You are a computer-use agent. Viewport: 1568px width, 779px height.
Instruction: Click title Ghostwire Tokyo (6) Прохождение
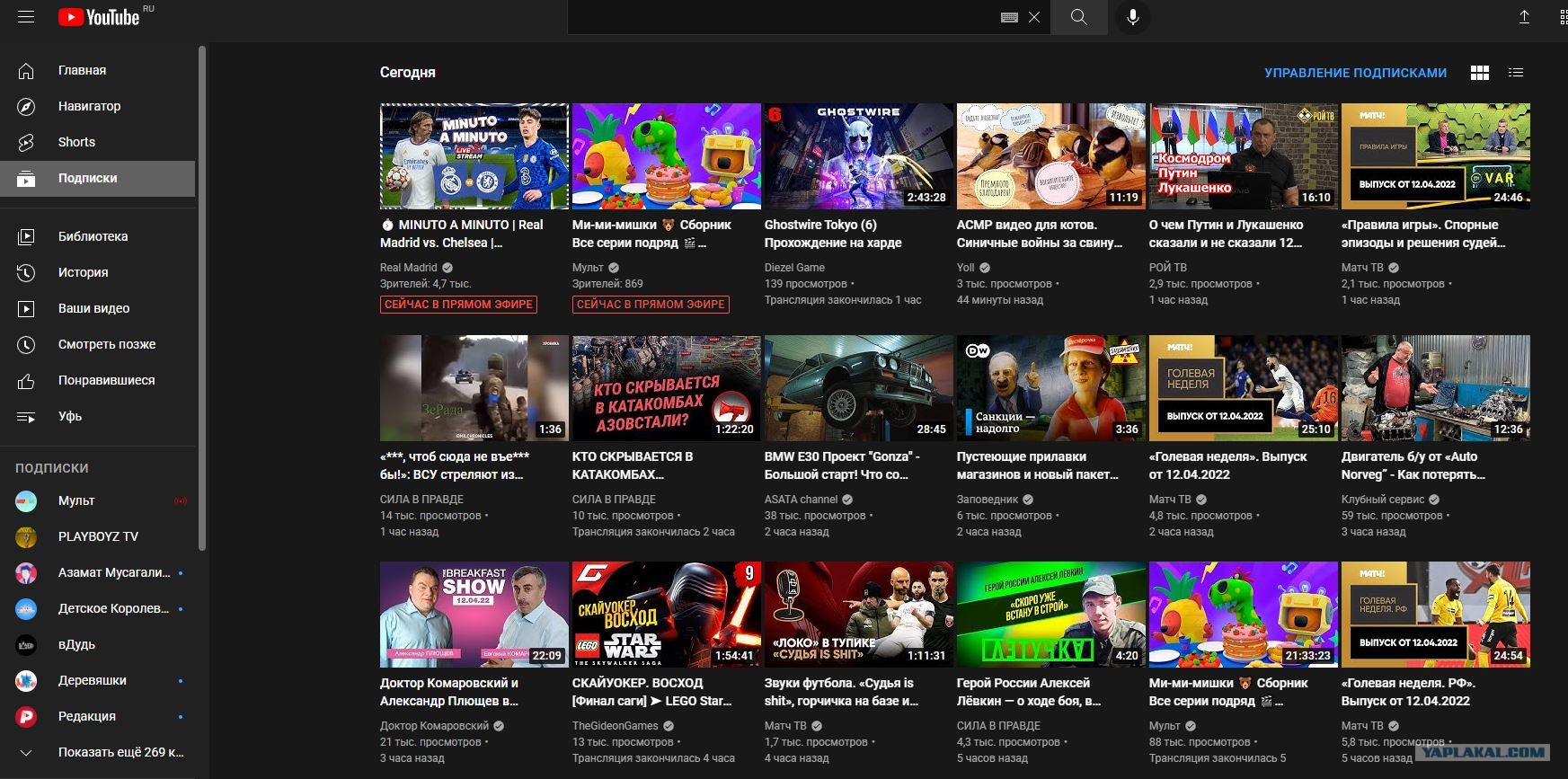(833, 234)
